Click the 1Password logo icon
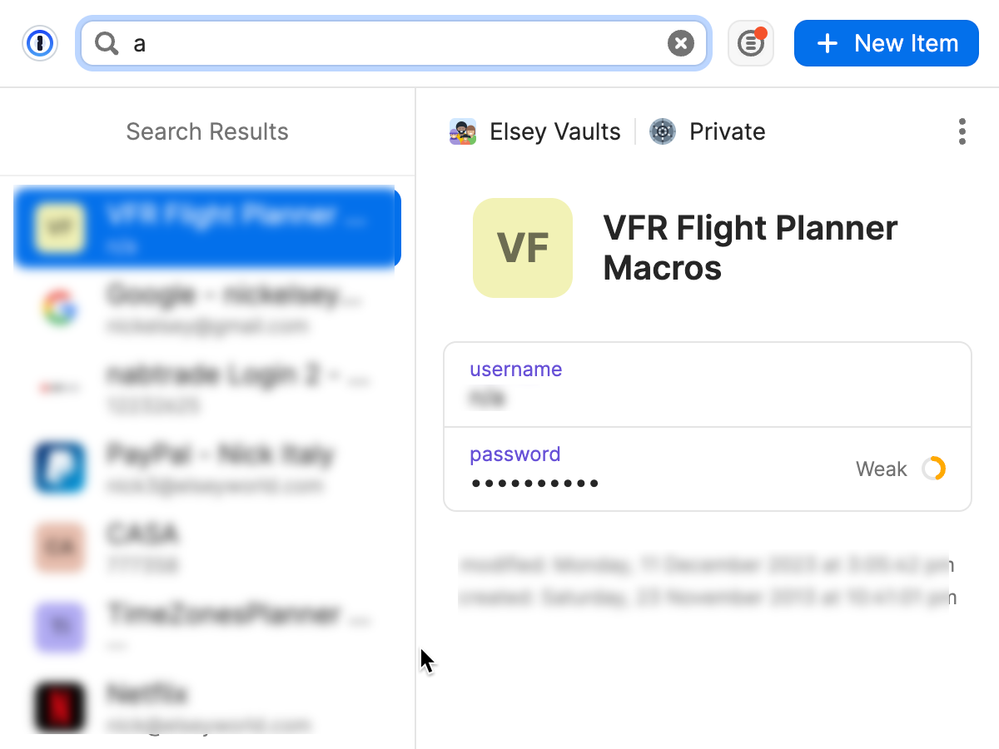The width and height of the screenshot is (999, 749). coord(40,43)
